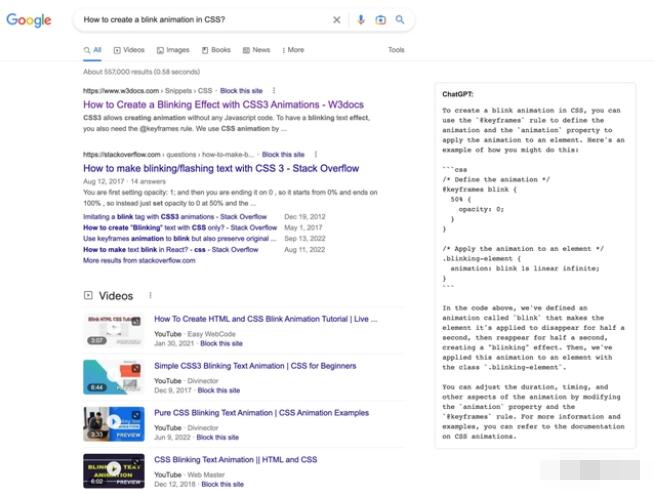Open 'How To Create HTML and CSS Blink Animation Tutorial'
The image size is (654, 489).
coord(266,319)
